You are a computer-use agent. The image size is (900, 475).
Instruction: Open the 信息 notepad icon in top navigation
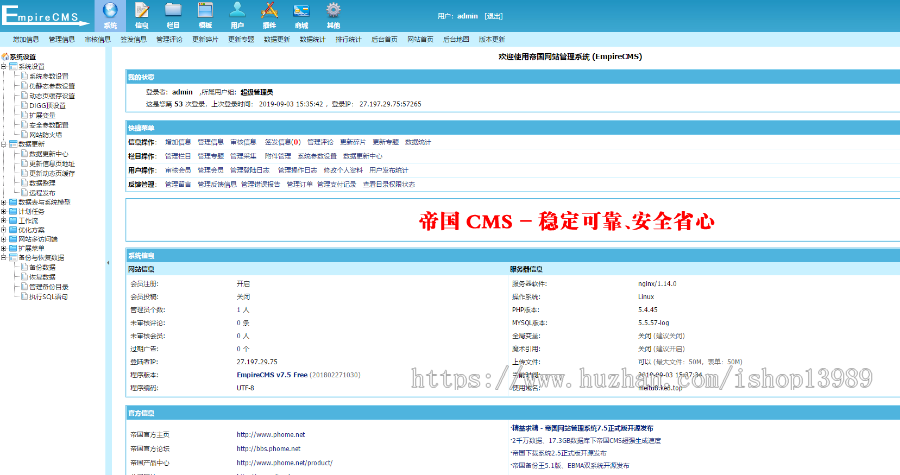pos(142,10)
